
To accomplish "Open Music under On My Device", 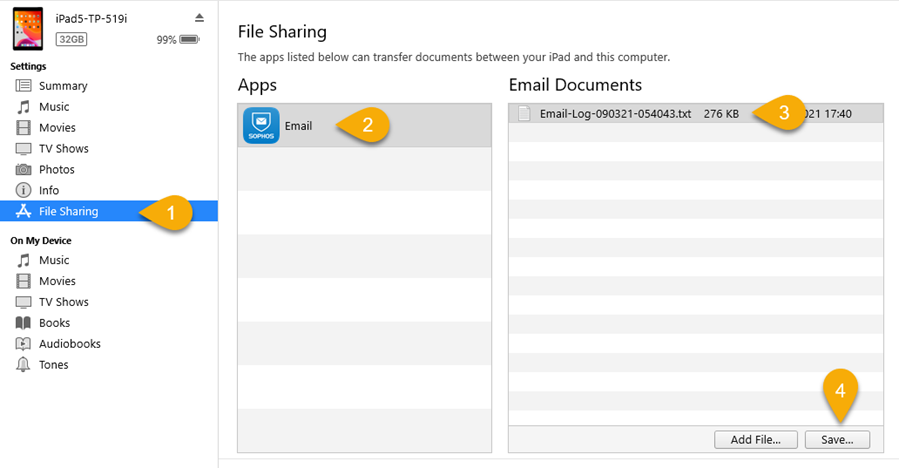I will coord(53,260).
